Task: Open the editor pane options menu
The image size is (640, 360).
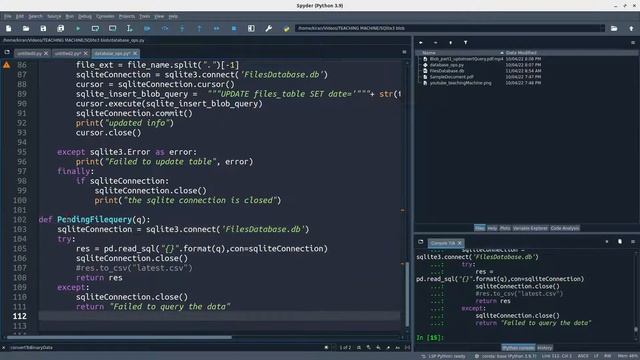Action: point(404,52)
